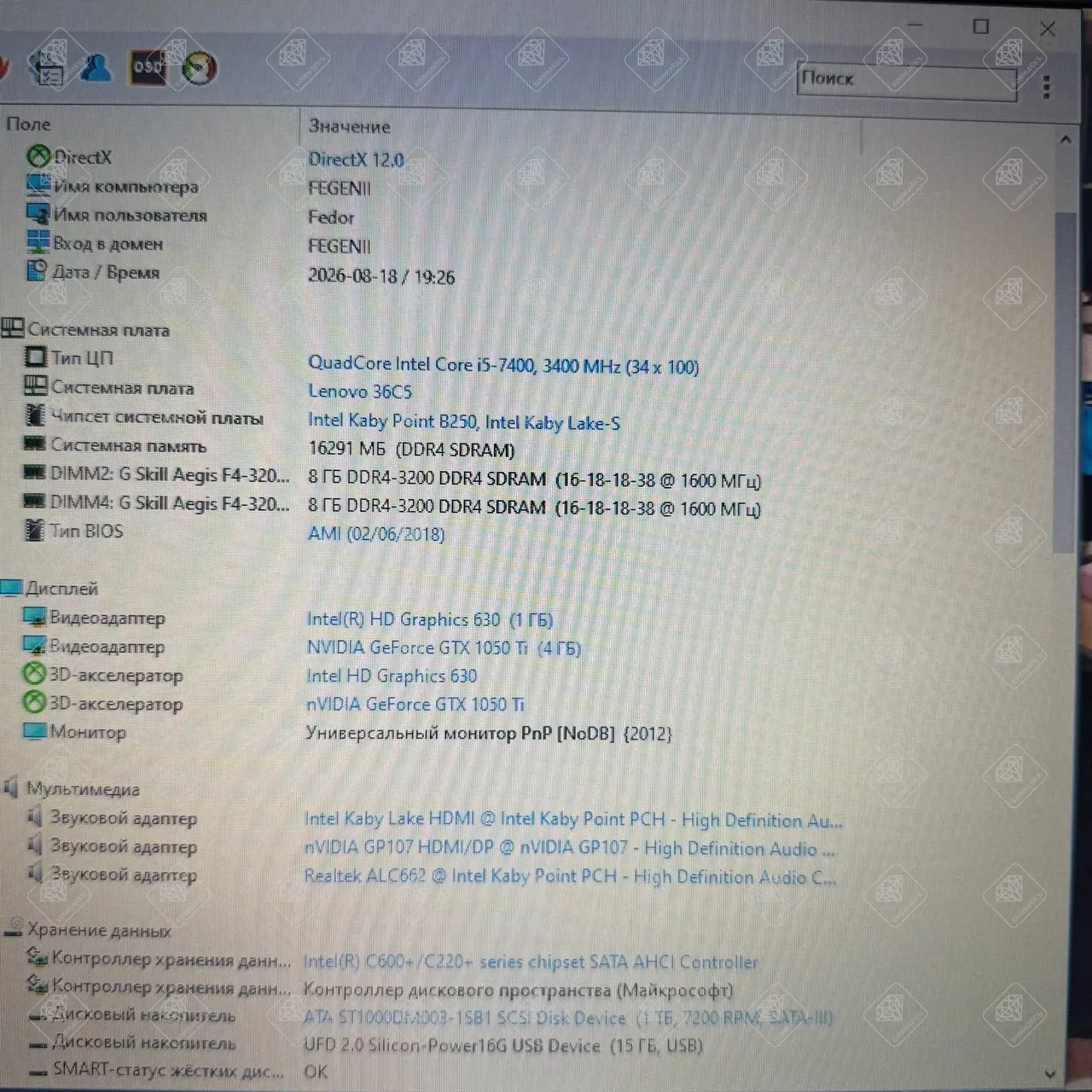
Task: Select the 16291 МБ (DDR4 SDRAM) value
Action: pos(411,450)
